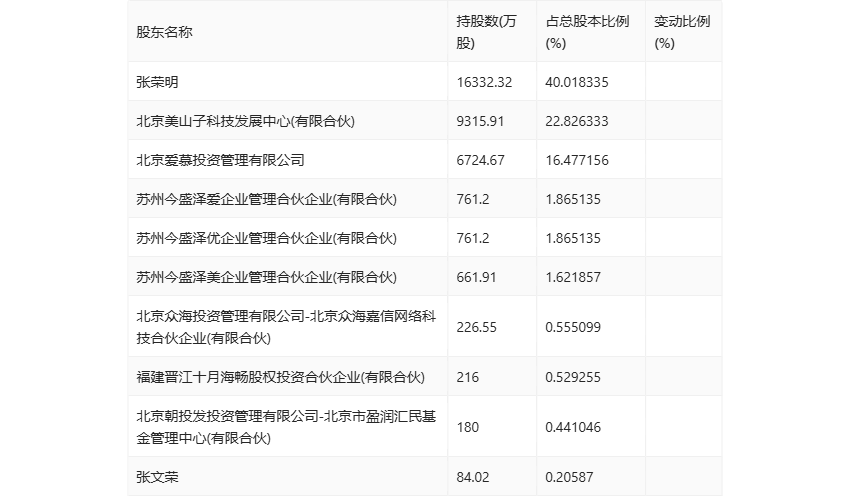
Task: Click 苏州今盛泽爱企业管理合伙企业 shareholder name
Action: click(x=266, y=199)
